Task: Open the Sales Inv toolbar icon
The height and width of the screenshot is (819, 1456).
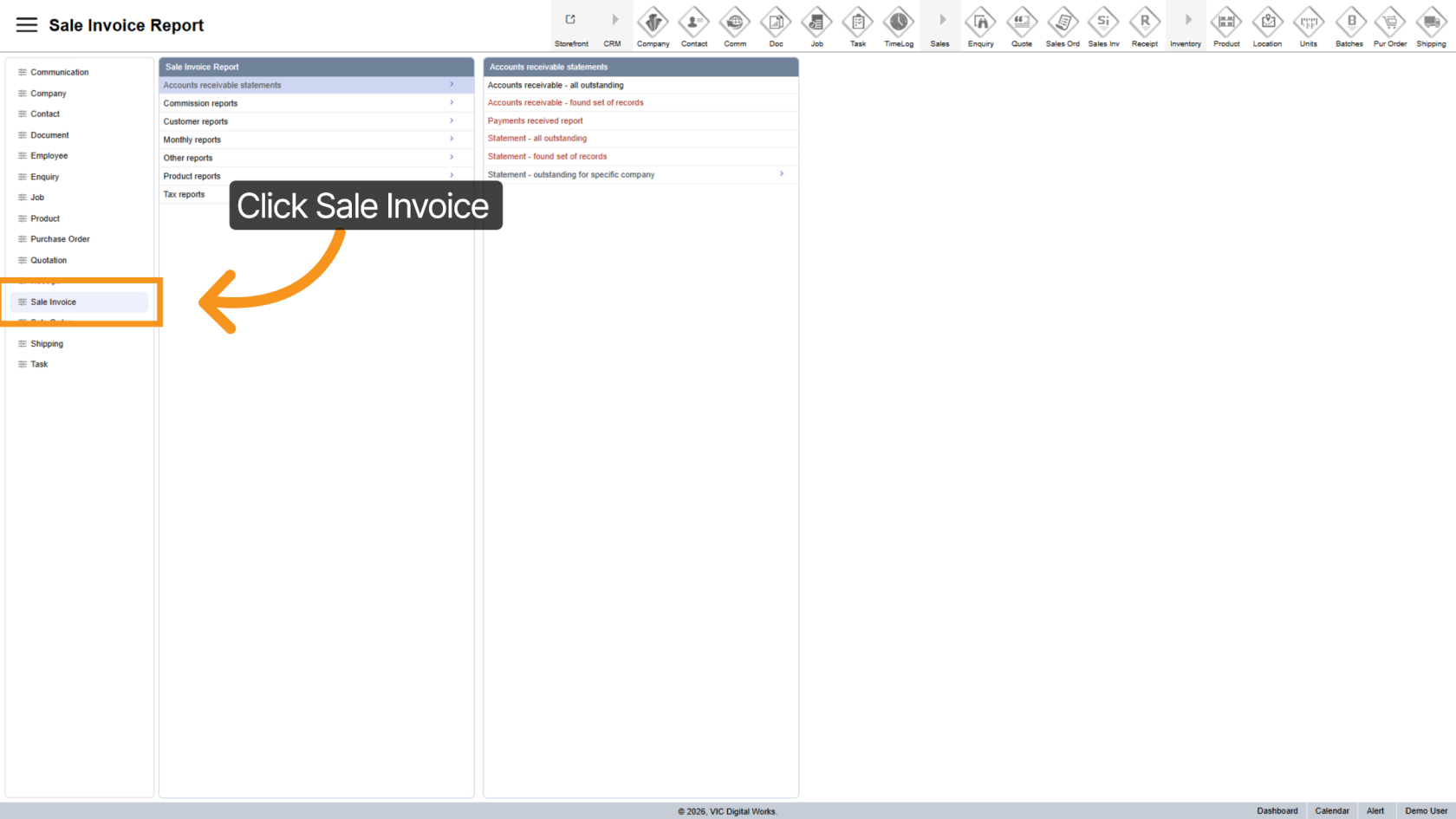Action: [1103, 22]
